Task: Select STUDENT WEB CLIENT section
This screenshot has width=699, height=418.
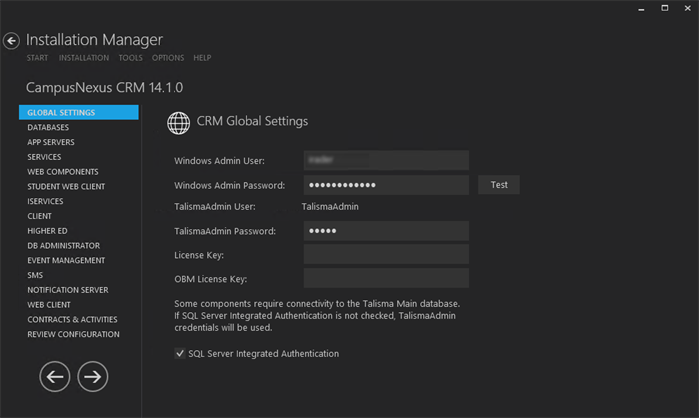Action: (66, 186)
